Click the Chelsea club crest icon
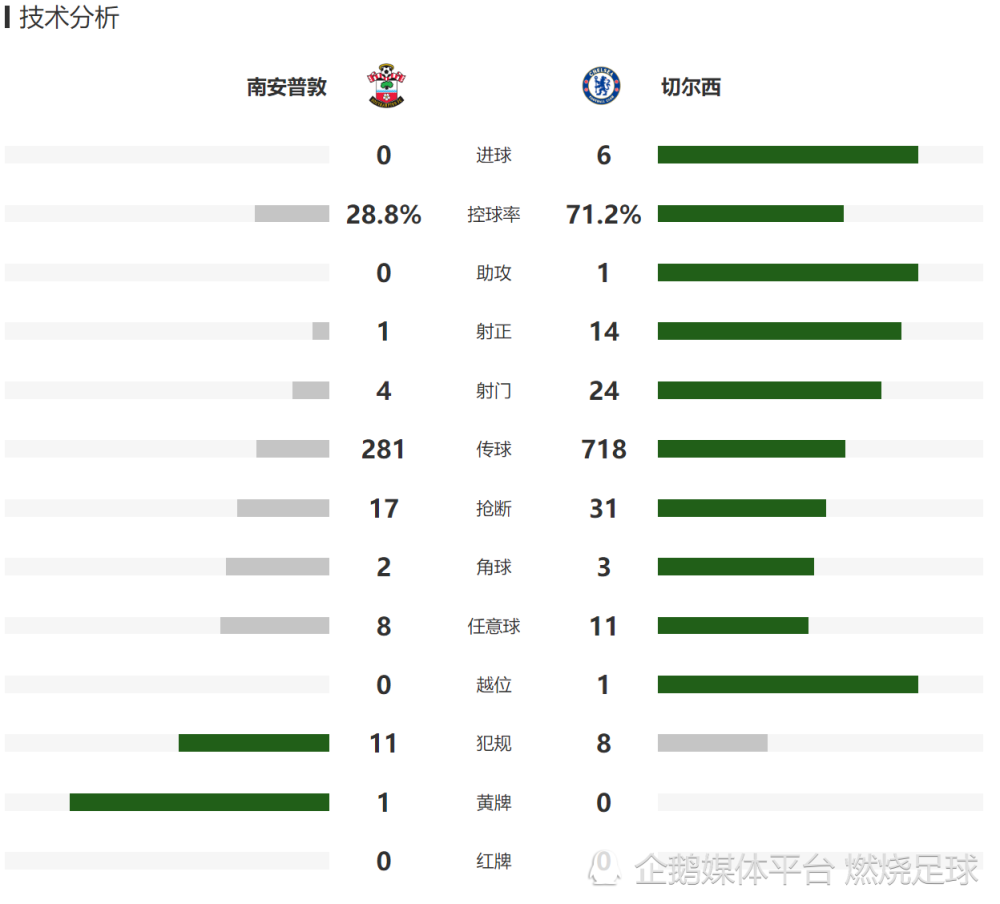Image resolution: width=1000 pixels, height=904 pixels. tap(601, 87)
